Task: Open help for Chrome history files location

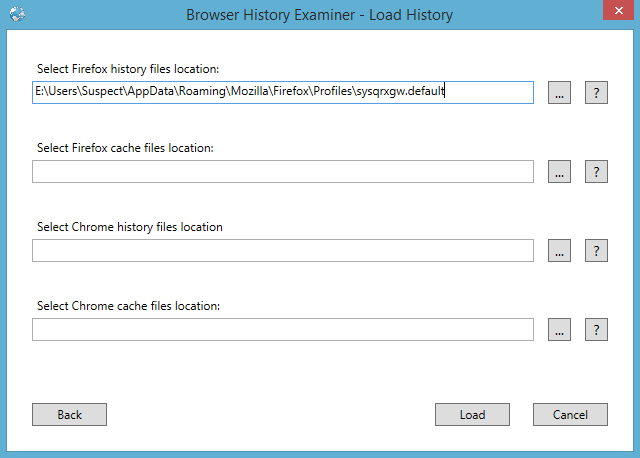Action: (596, 251)
